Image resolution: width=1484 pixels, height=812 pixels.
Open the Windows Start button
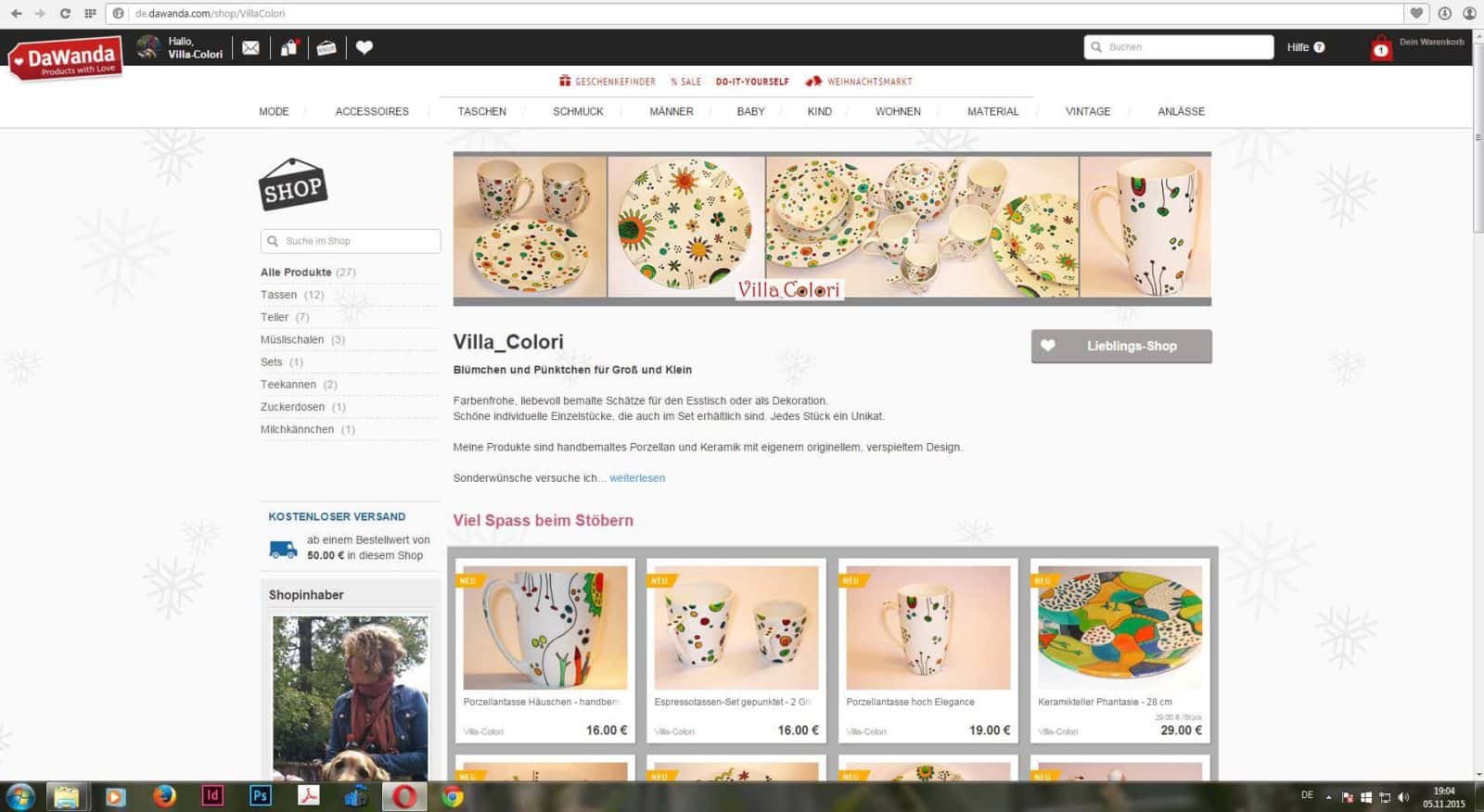20,796
